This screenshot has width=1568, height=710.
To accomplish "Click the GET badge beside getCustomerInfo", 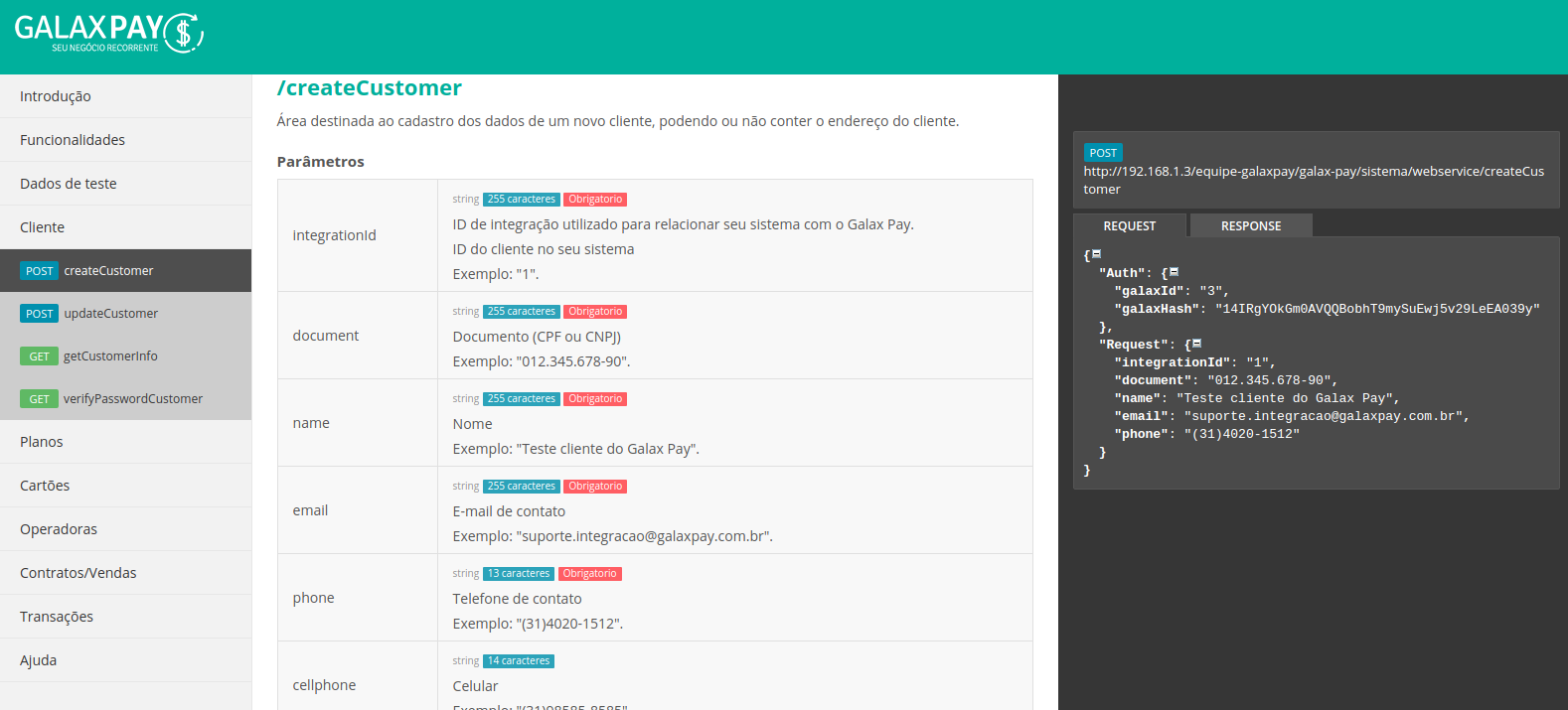I will (39, 356).
